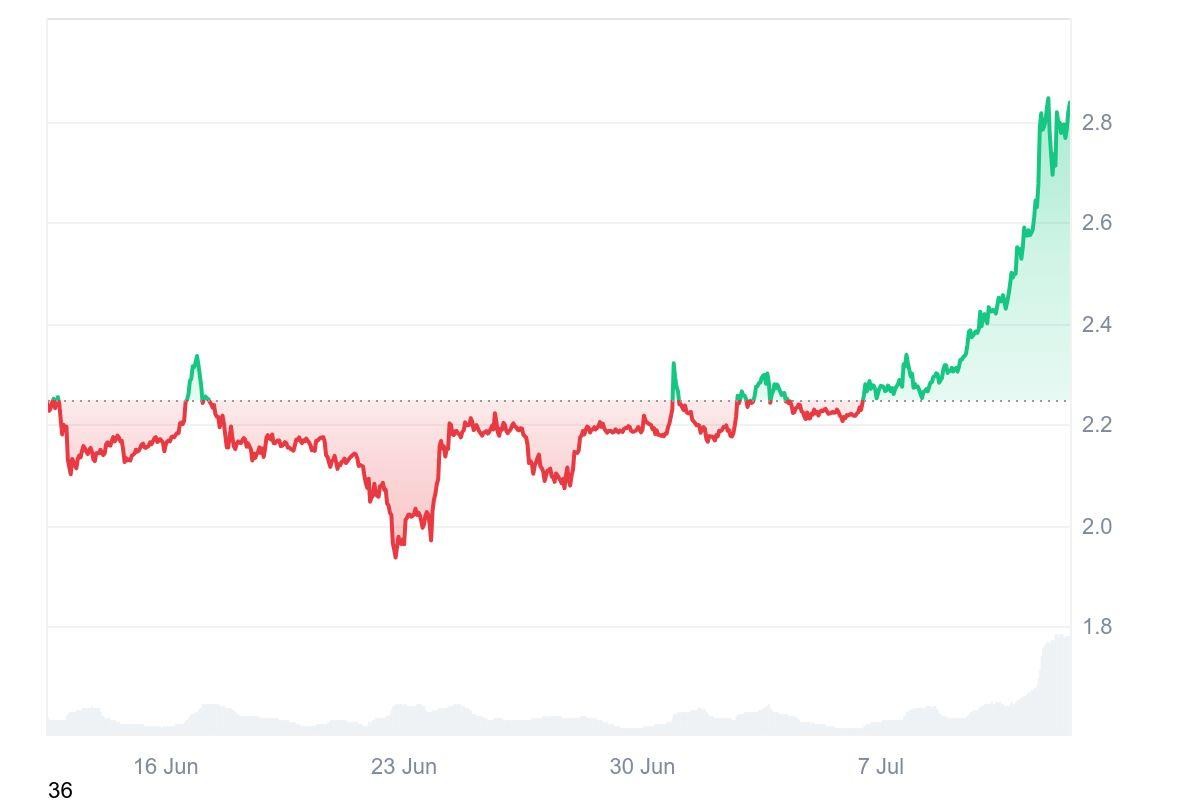
Task: Click the 2.2 price axis label
Action: coord(1097,425)
